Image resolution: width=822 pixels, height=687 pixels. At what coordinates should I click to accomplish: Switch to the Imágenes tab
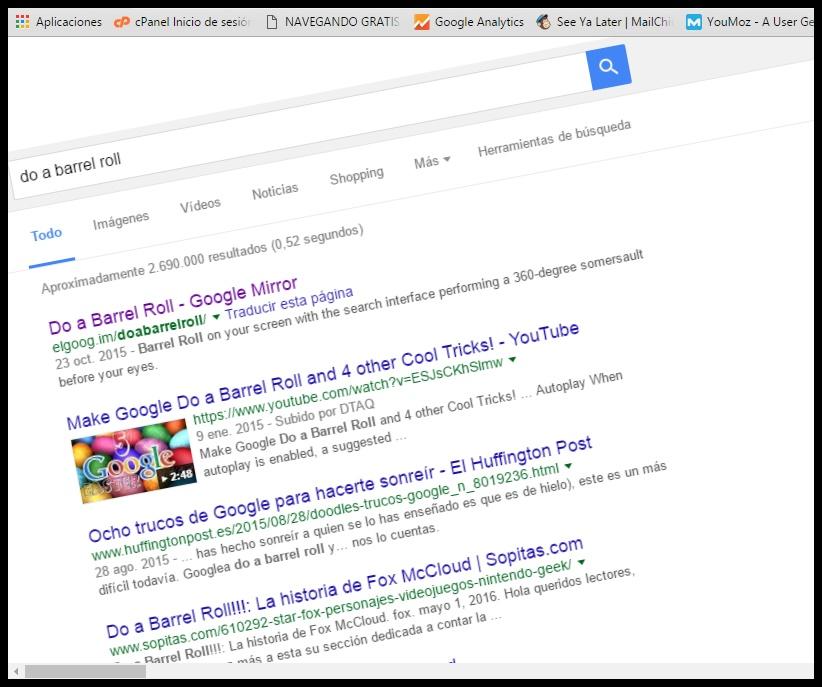[120, 218]
